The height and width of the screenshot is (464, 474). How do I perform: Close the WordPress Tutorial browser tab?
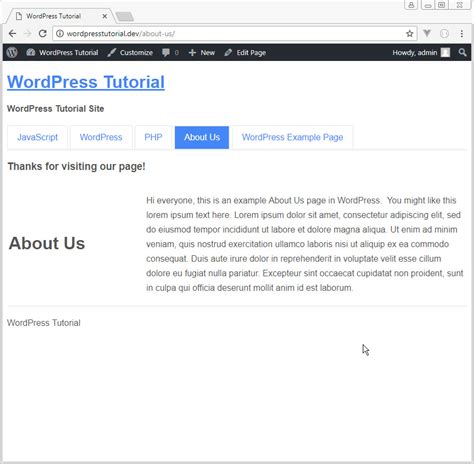point(105,16)
